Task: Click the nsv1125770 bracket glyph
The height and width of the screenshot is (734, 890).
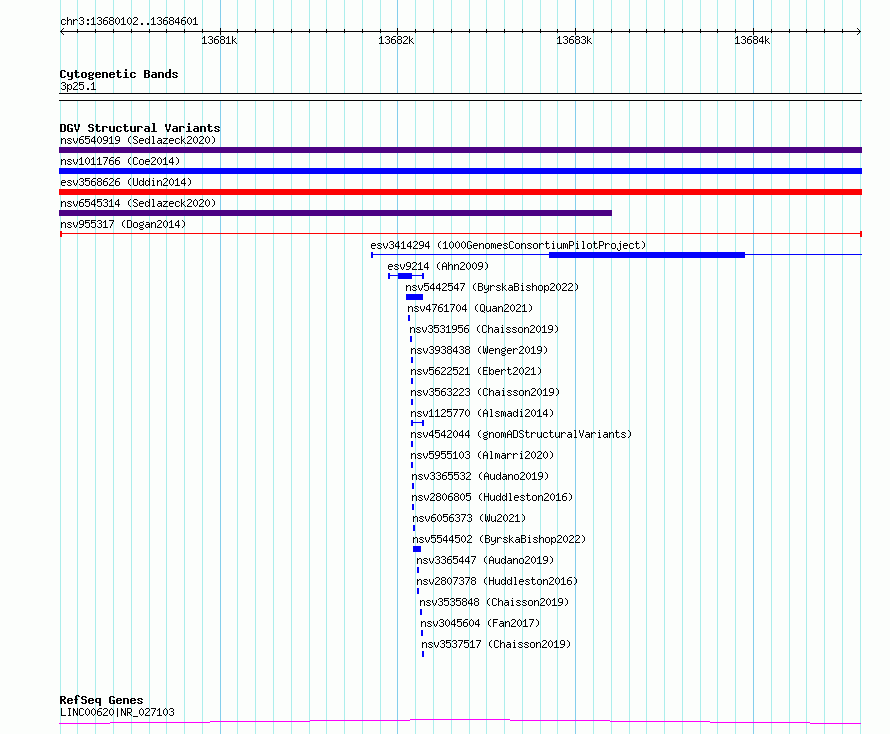Action: (x=417, y=423)
